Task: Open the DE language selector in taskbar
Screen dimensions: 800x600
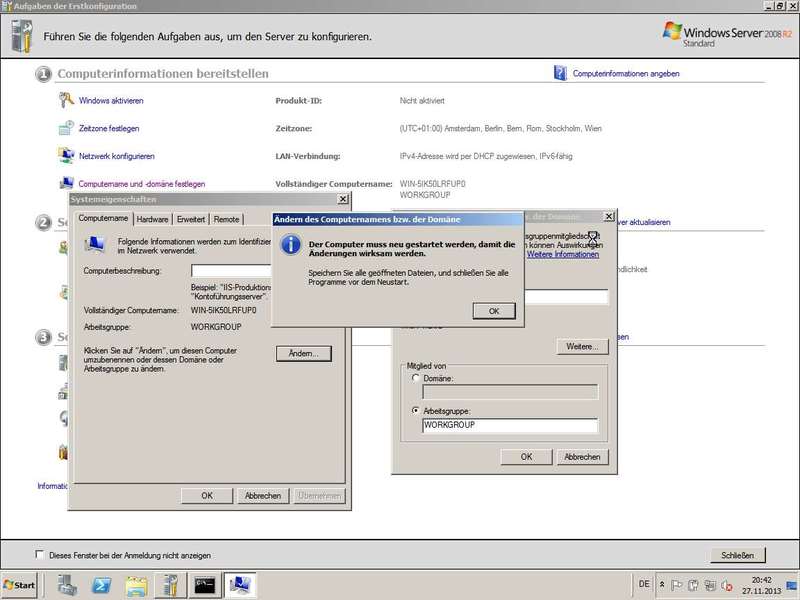Action: click(x=642, y=584)
